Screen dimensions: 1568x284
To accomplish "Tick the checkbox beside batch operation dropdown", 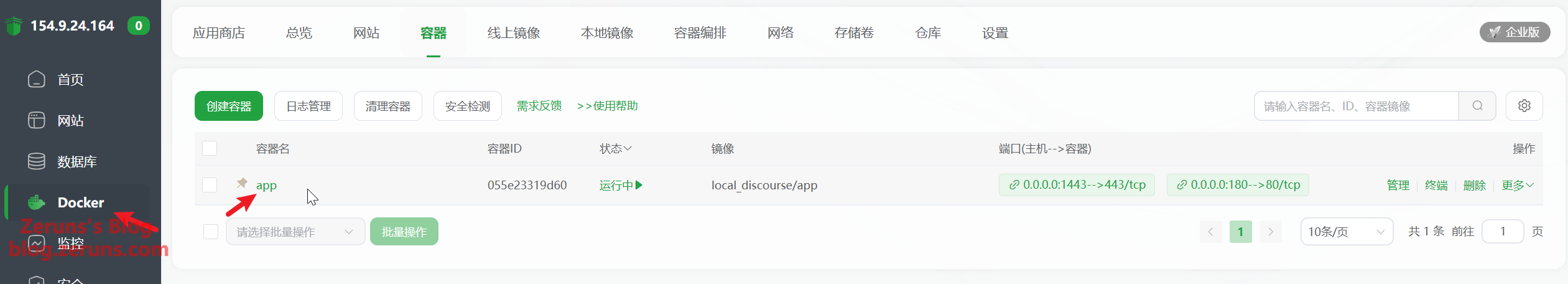I will tap(211, 232).
